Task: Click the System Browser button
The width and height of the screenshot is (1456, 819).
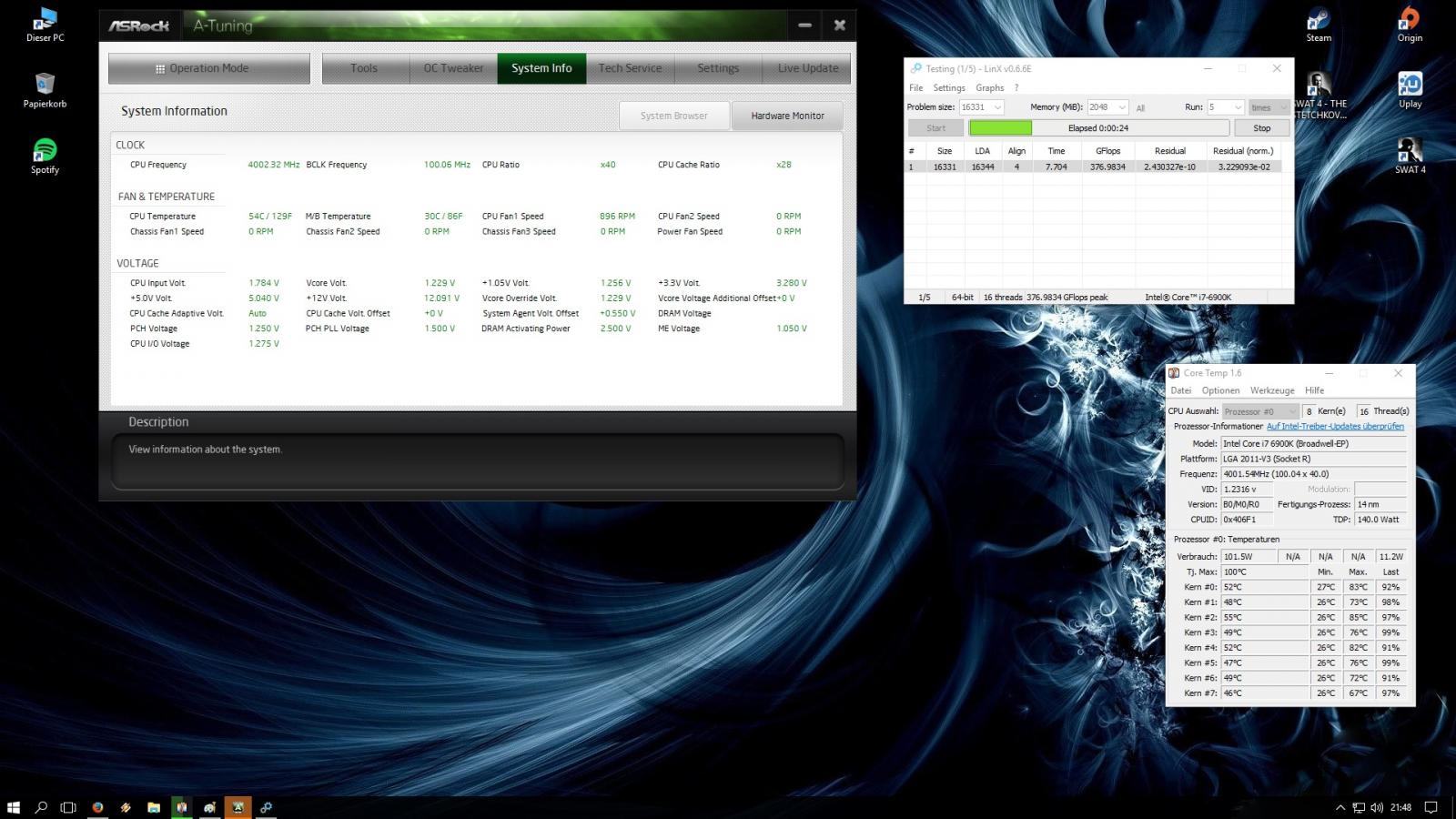Action: (x=674, y=116)
